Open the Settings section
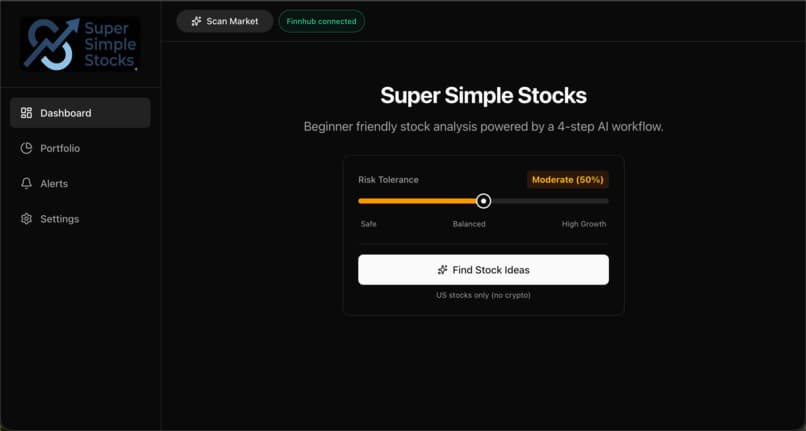Image resolution: width=806 pixels, height=431 pixels. [80, 219]
